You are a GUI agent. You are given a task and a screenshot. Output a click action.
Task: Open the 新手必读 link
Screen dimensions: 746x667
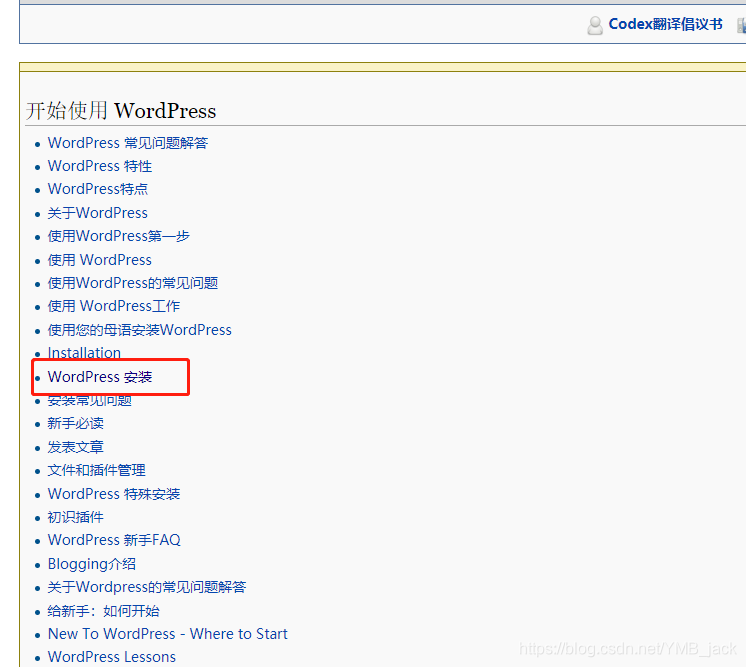[x=75, y=423]
